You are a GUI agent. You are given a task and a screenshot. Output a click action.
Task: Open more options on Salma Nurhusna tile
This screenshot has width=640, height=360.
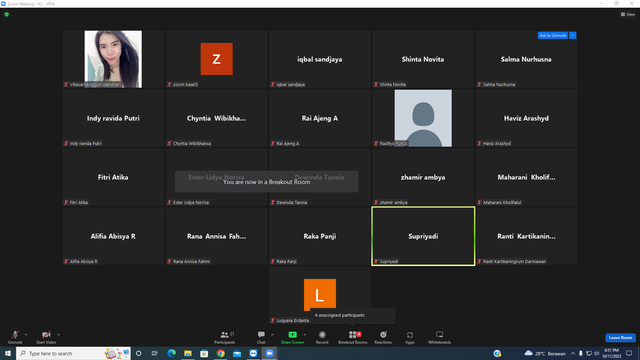pos(573,36)
